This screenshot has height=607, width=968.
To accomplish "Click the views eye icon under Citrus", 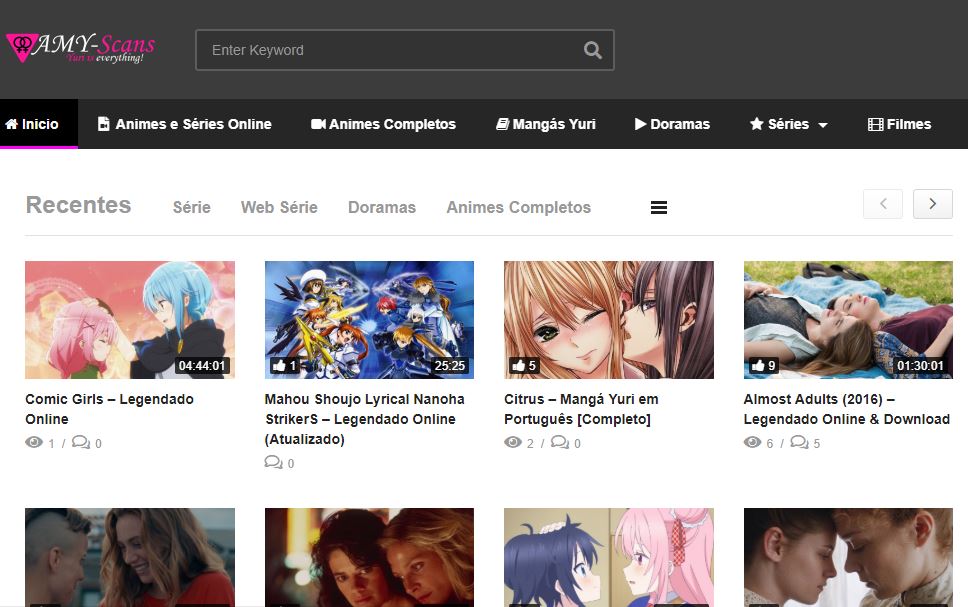I will [513, 442].
